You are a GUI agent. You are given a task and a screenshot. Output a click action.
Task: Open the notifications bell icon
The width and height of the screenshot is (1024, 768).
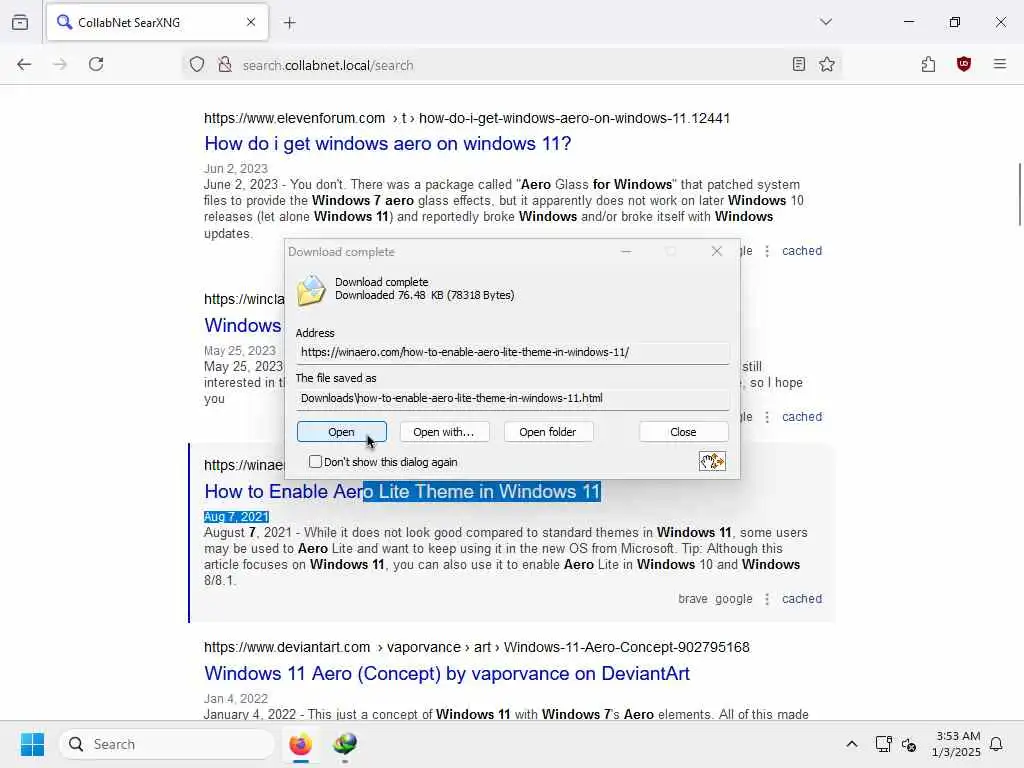996,744
